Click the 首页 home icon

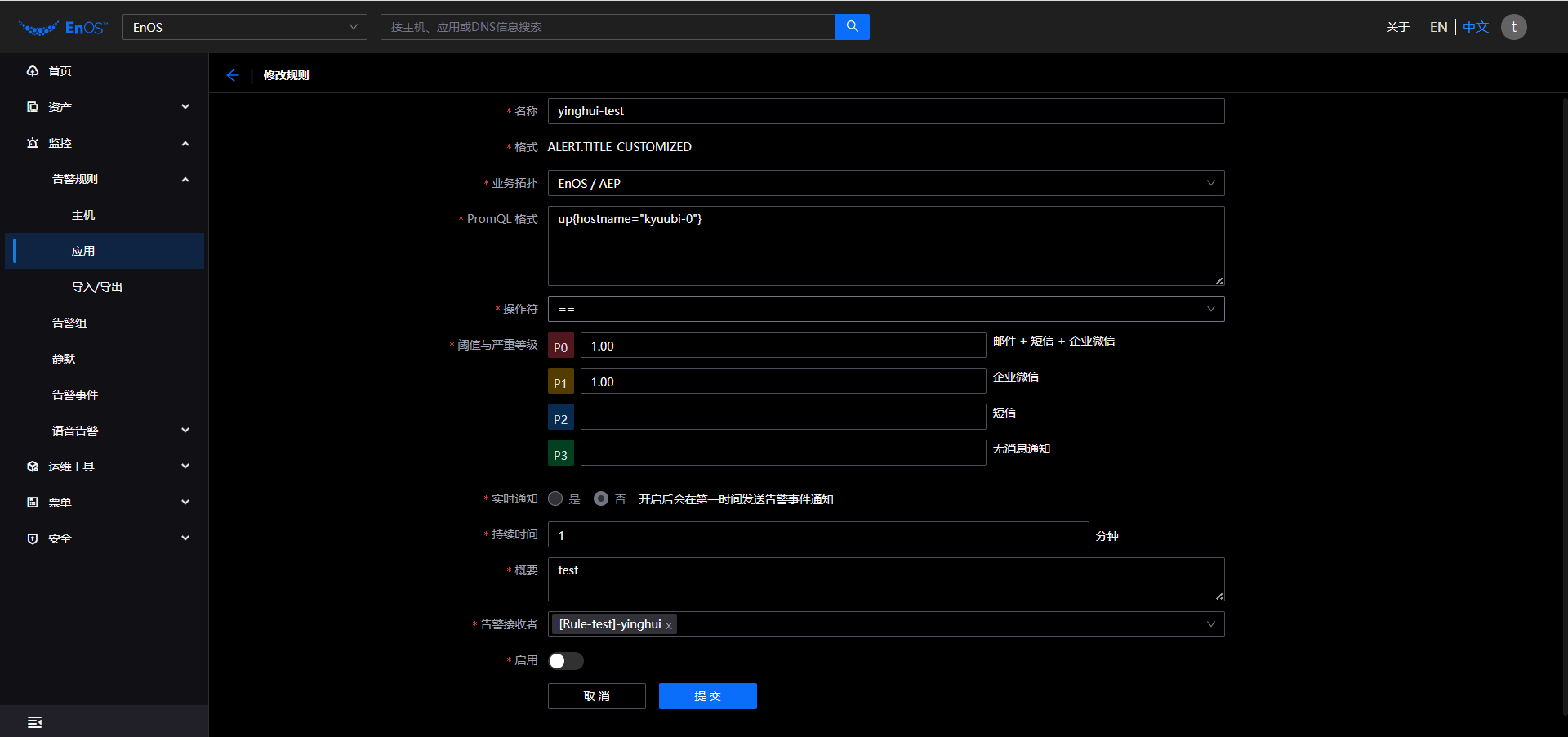point(33,71)
